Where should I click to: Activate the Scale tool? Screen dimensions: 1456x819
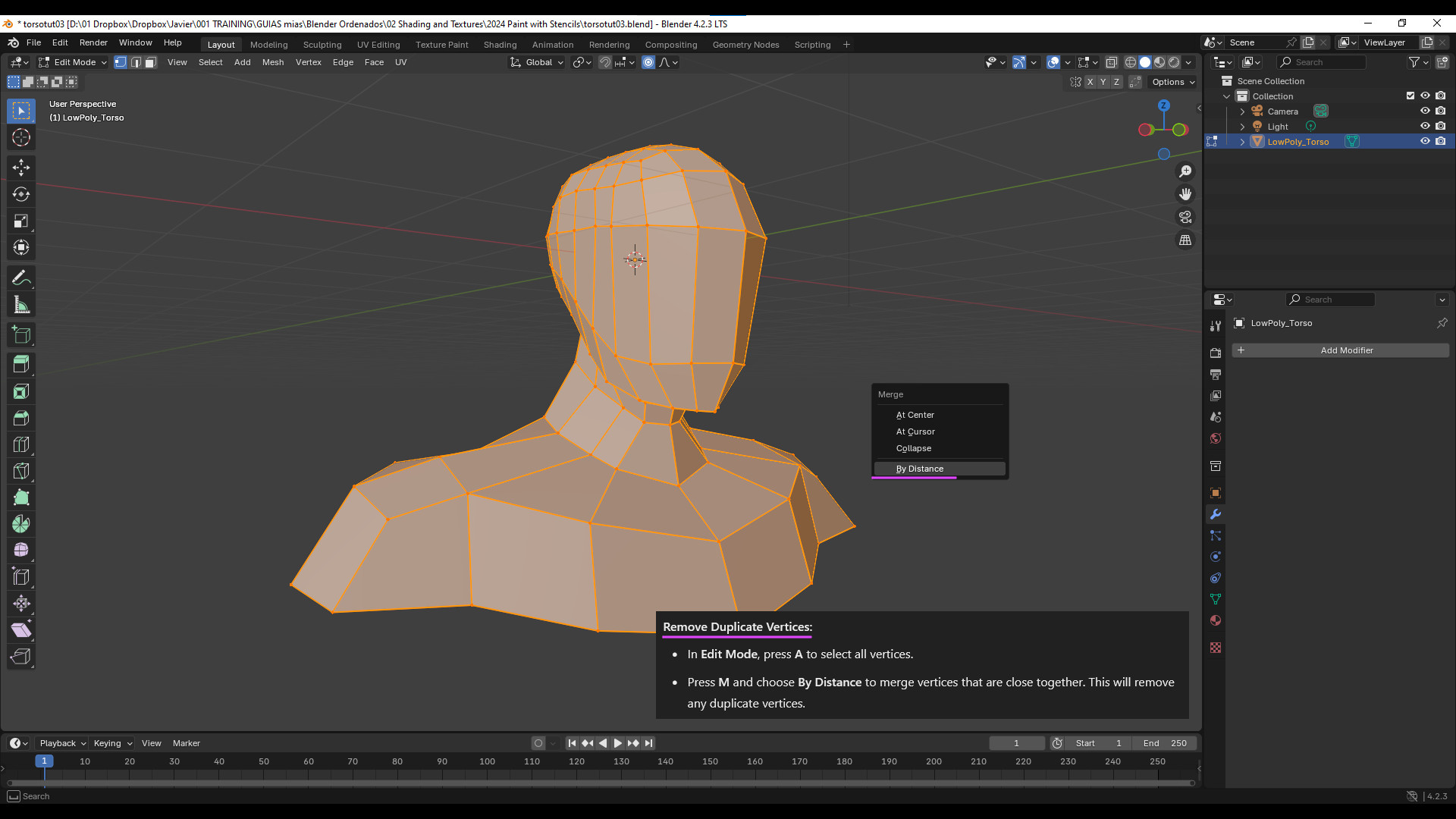pos(21,221)
